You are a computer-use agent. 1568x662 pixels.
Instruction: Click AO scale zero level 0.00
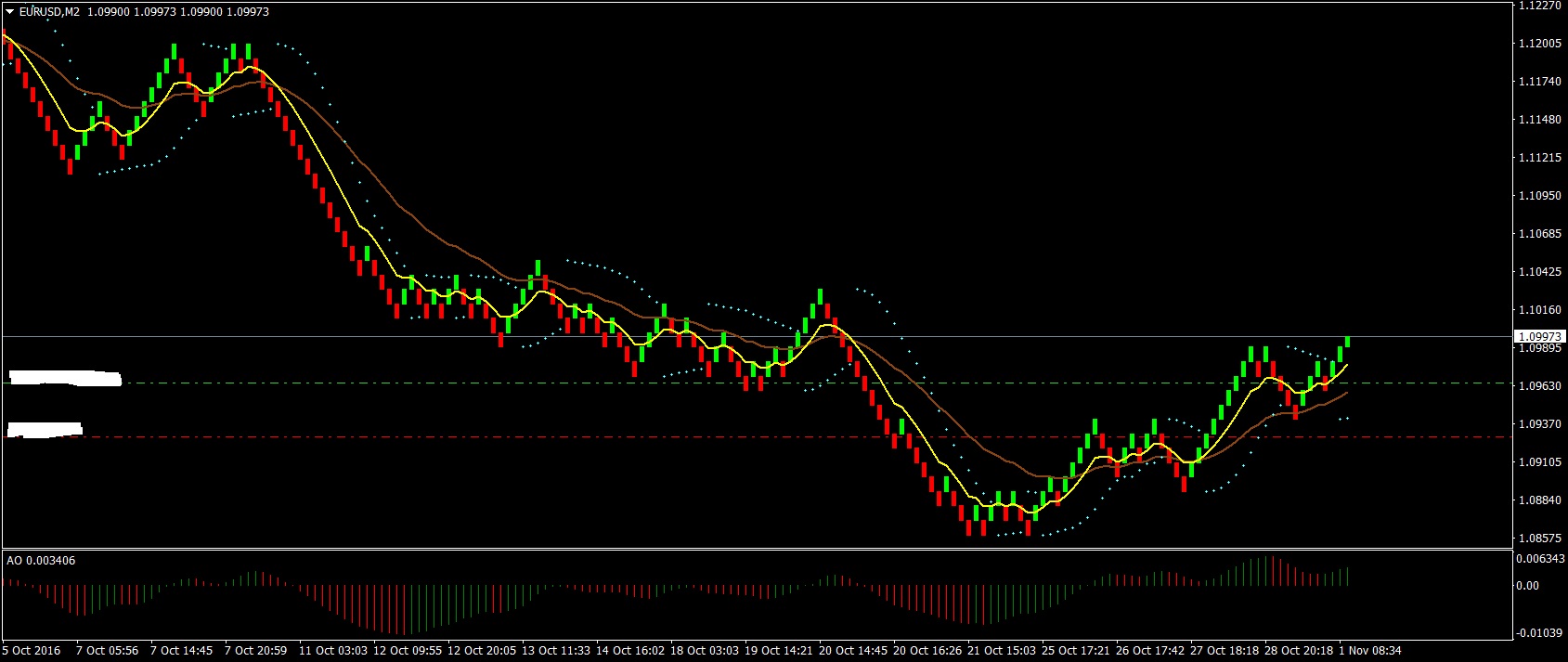tap(1528, 586)
